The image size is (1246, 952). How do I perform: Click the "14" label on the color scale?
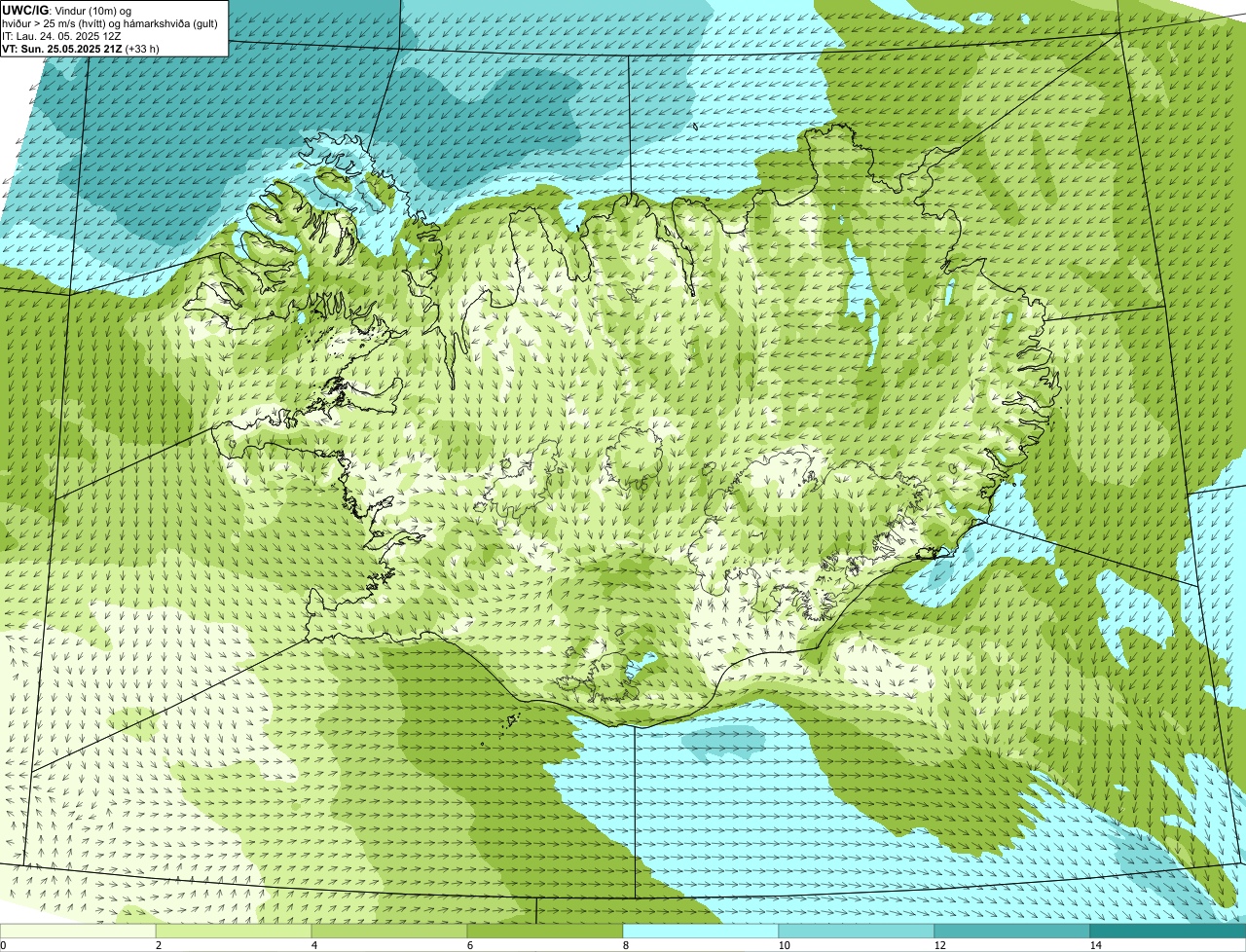[1095, 945]
